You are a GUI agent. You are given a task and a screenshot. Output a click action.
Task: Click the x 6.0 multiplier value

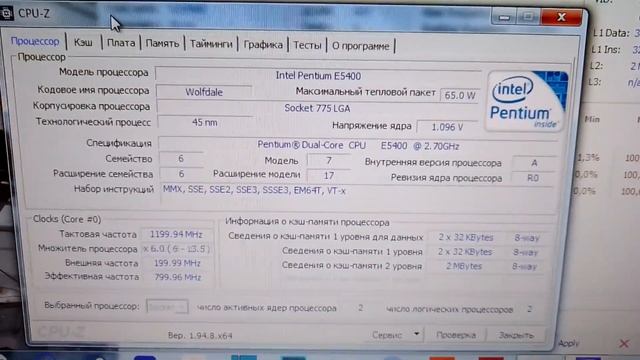pos(176,249)
